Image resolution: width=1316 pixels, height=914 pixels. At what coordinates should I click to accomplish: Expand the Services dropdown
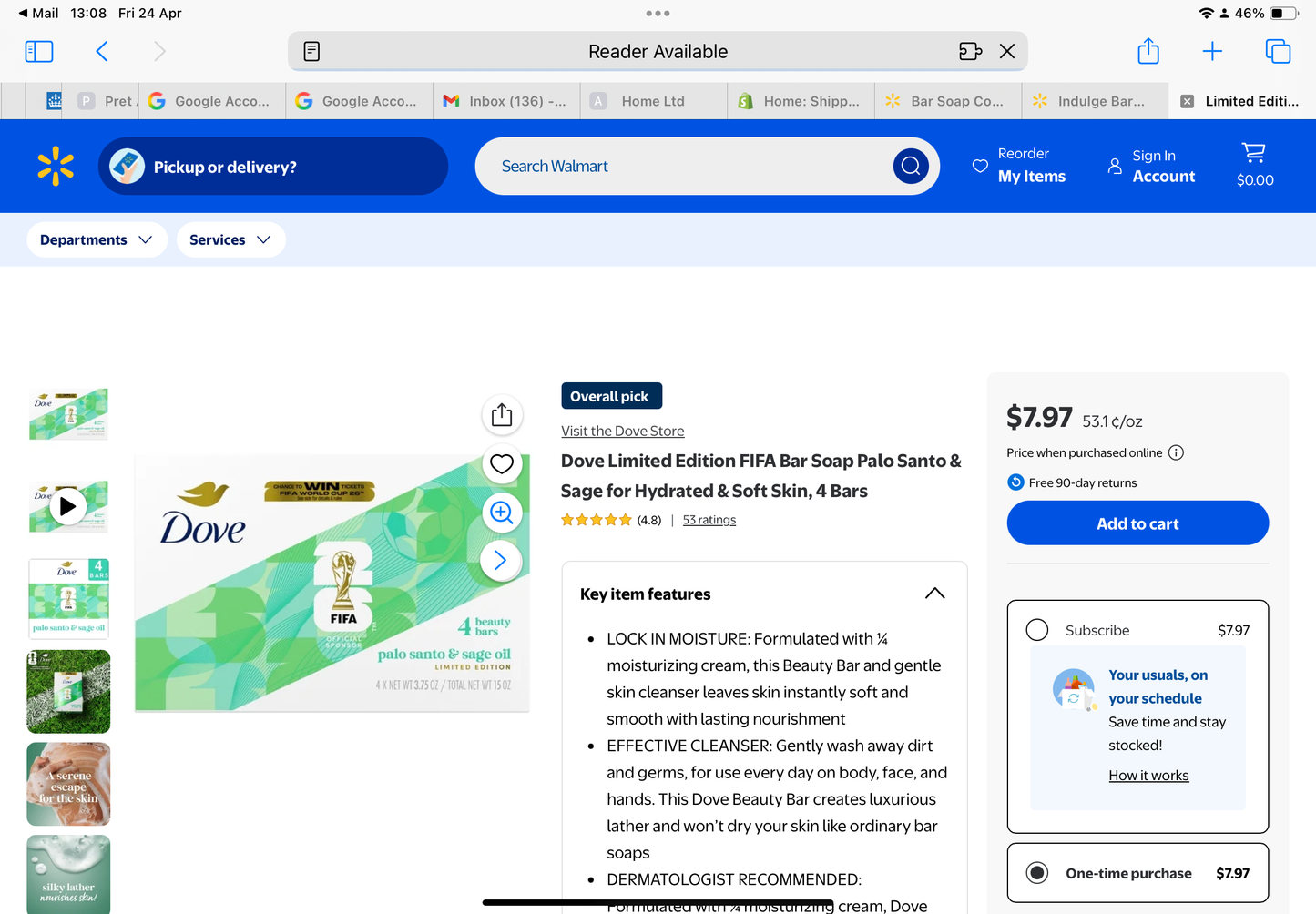[x=230, y=239]
